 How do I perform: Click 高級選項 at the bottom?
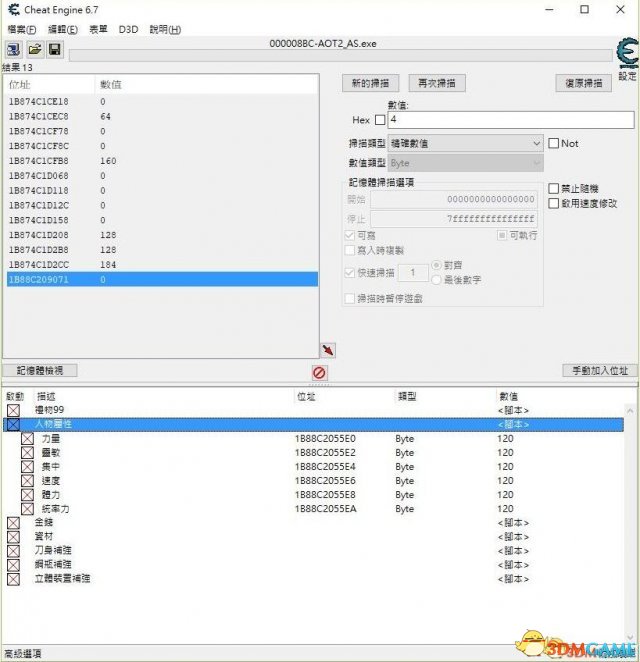tap(22, 654)
